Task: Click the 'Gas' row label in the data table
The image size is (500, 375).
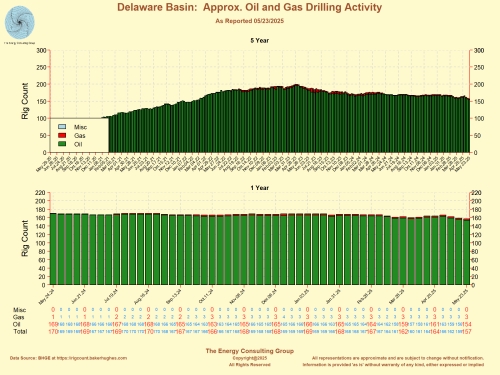Action: (x=18, y=317)
